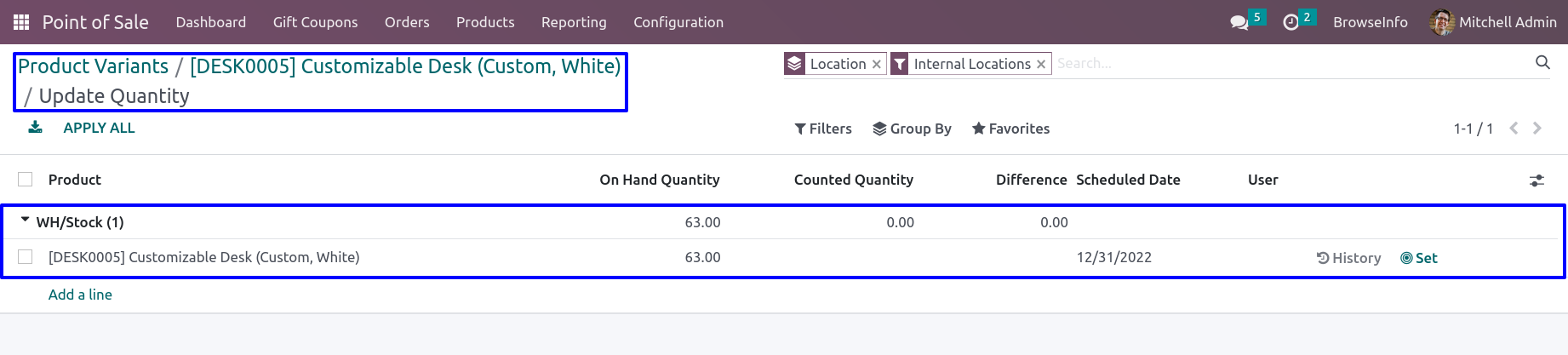Open the conversations chat icon

click(x=1239, y=22)
